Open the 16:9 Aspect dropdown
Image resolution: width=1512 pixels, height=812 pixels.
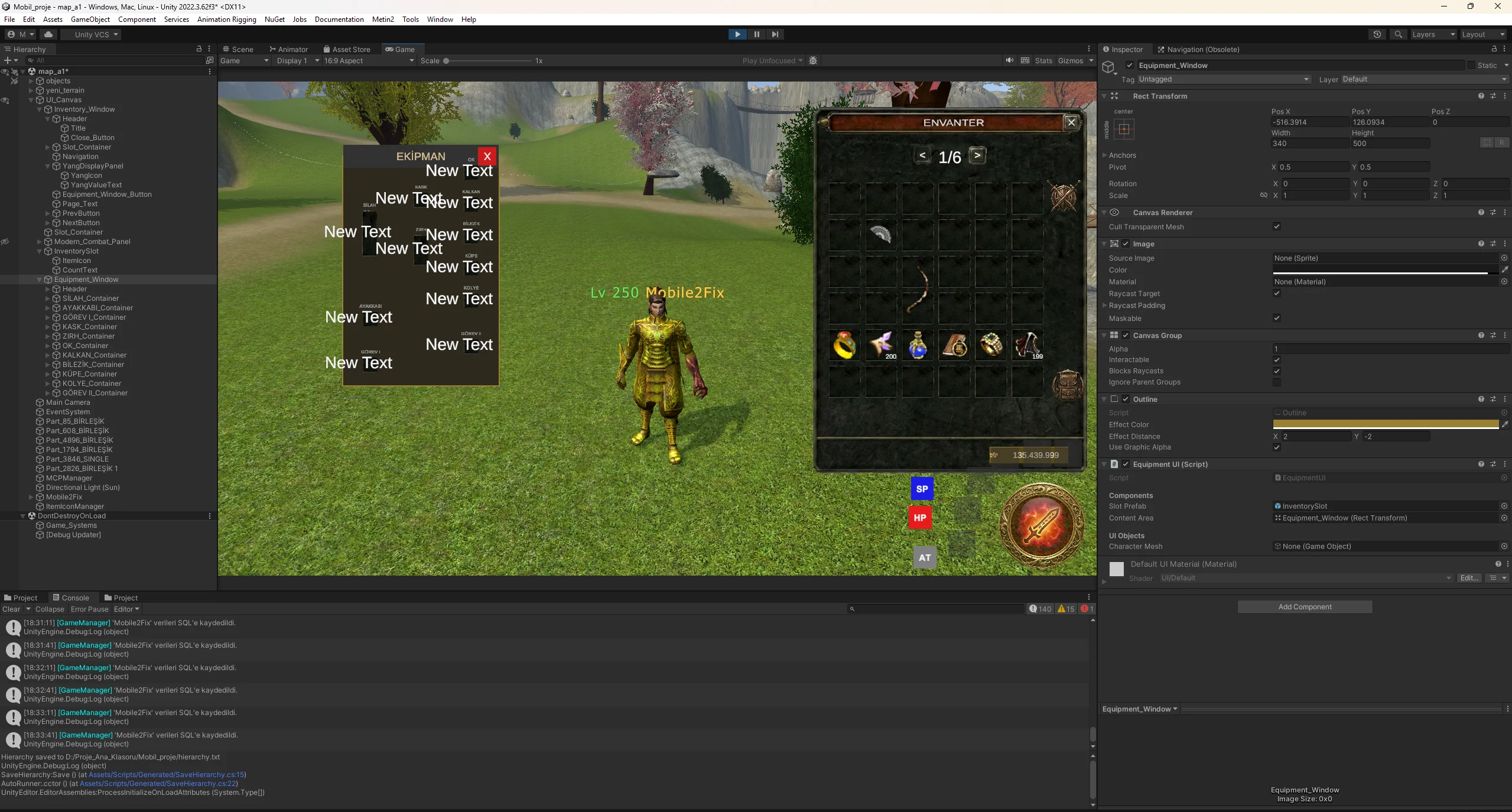point(369,60)
